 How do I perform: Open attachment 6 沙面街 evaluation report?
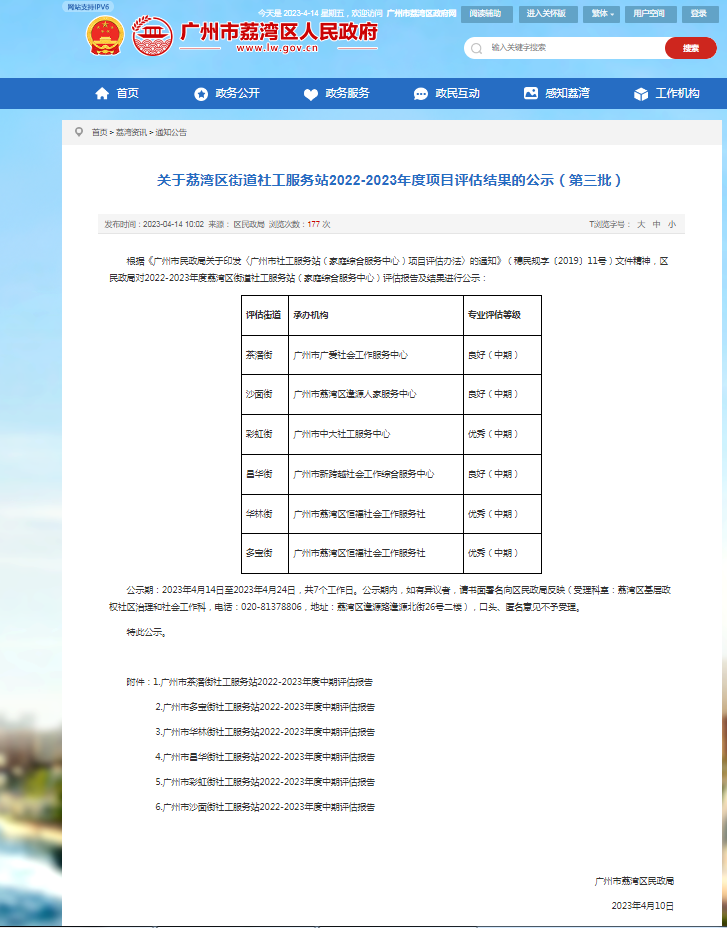(x=265, y=807)
